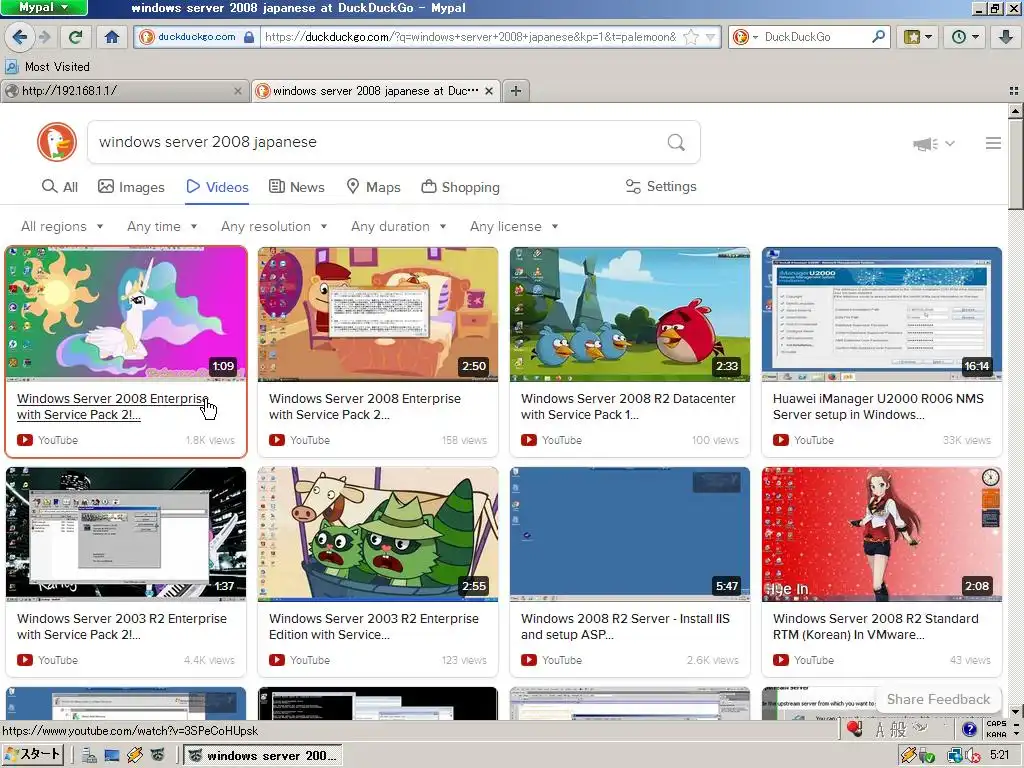Image resolution: width=1024 pixels, height=768 pixels.
Task: Click the Share Feedback button
Action: pos(938,699)
